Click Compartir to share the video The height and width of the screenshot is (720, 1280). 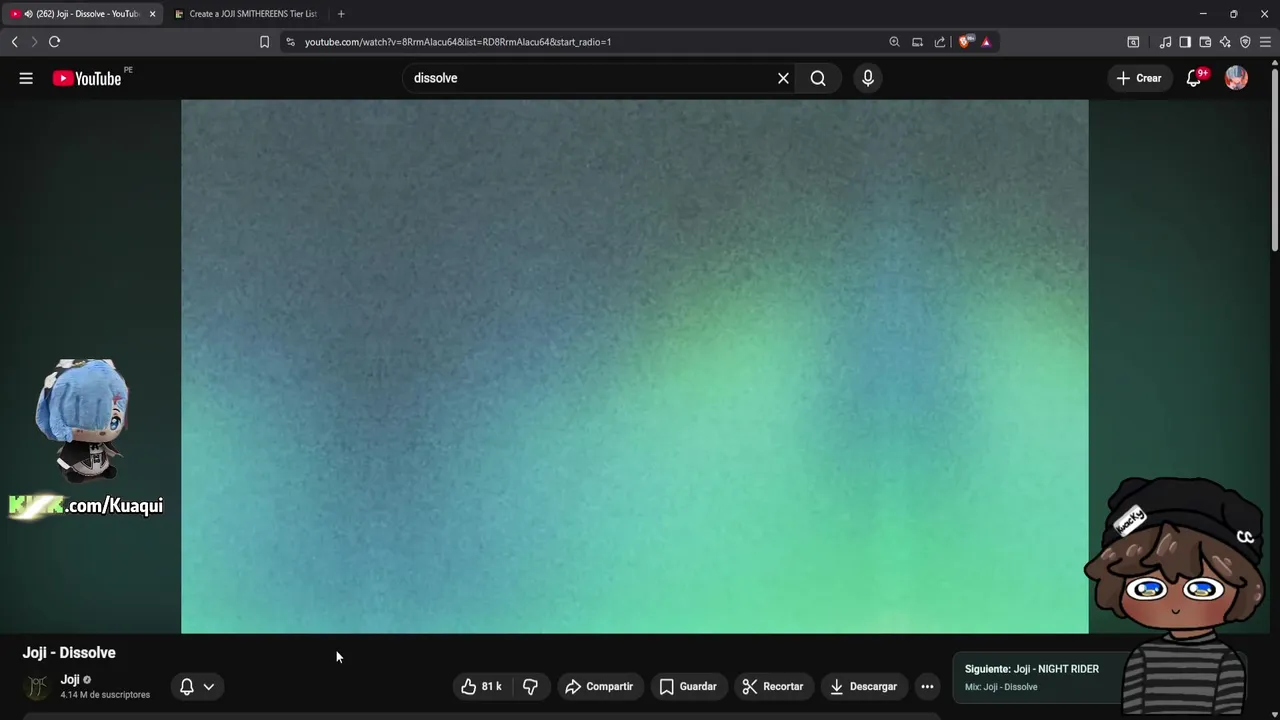pos(599,686)
